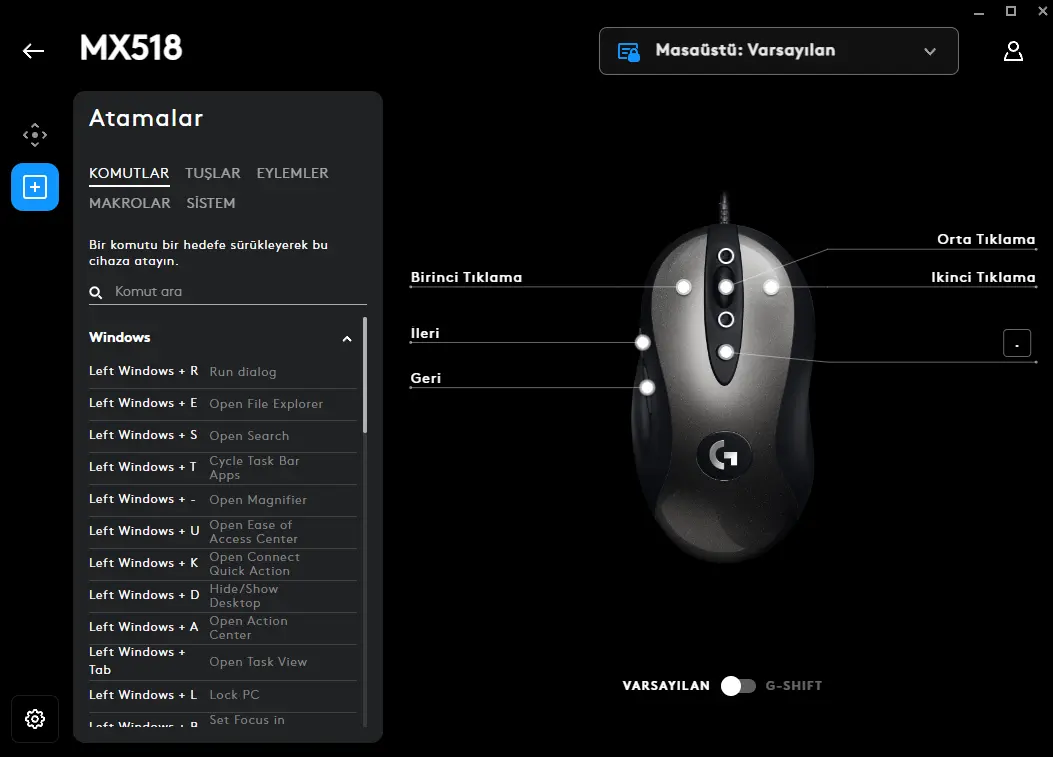
Task: Select Left Windows + E Open File Explorer
Action: coord(223,404)
